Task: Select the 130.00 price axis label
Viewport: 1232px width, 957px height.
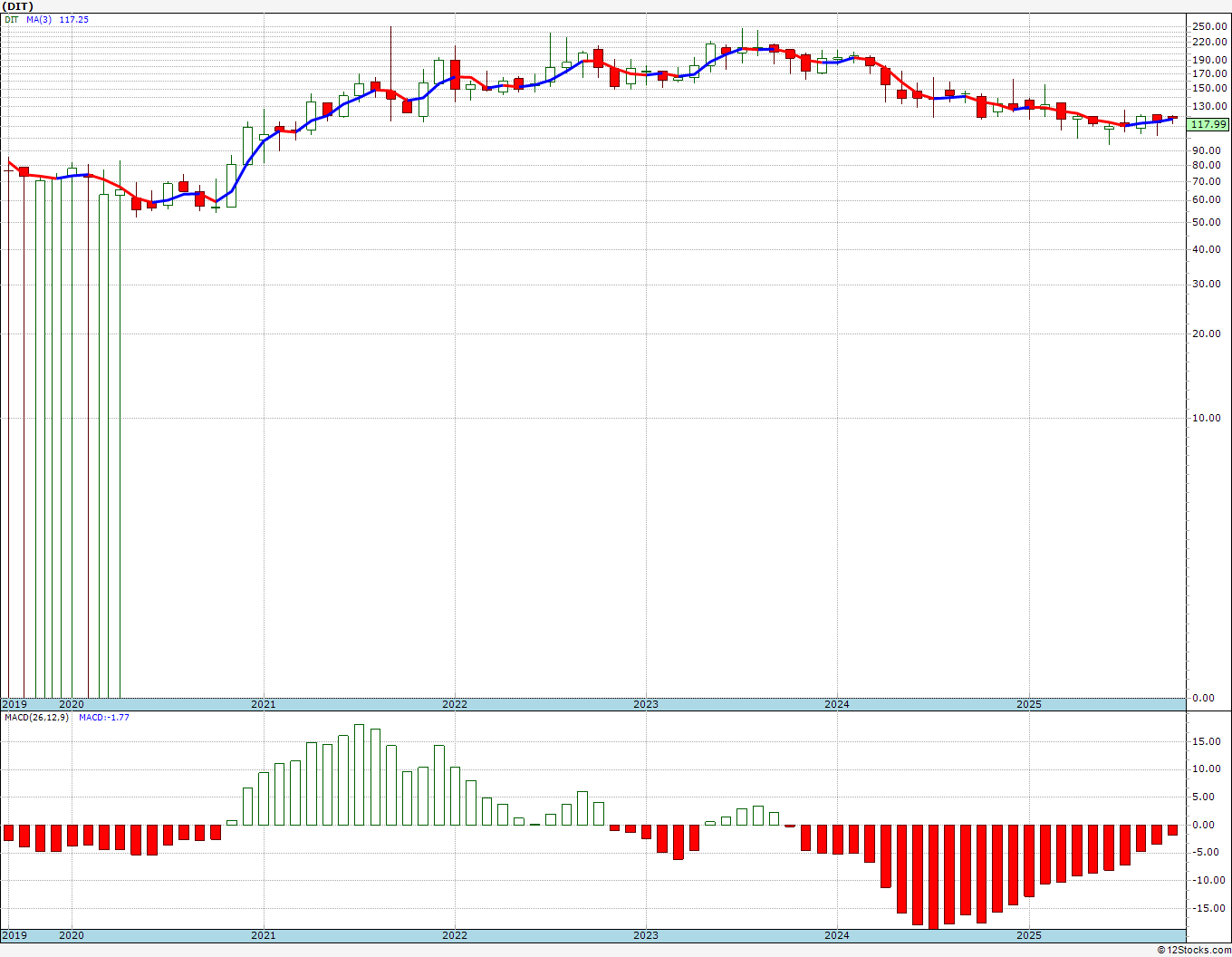Action: [x=1209, y=106]
